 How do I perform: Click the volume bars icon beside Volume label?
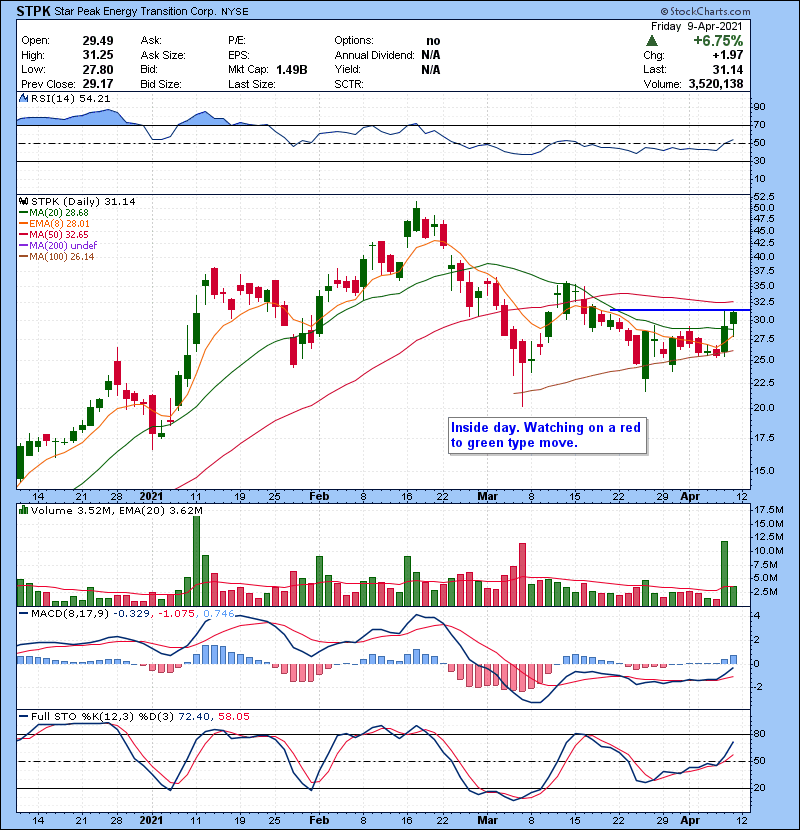[x=23, y=510]
